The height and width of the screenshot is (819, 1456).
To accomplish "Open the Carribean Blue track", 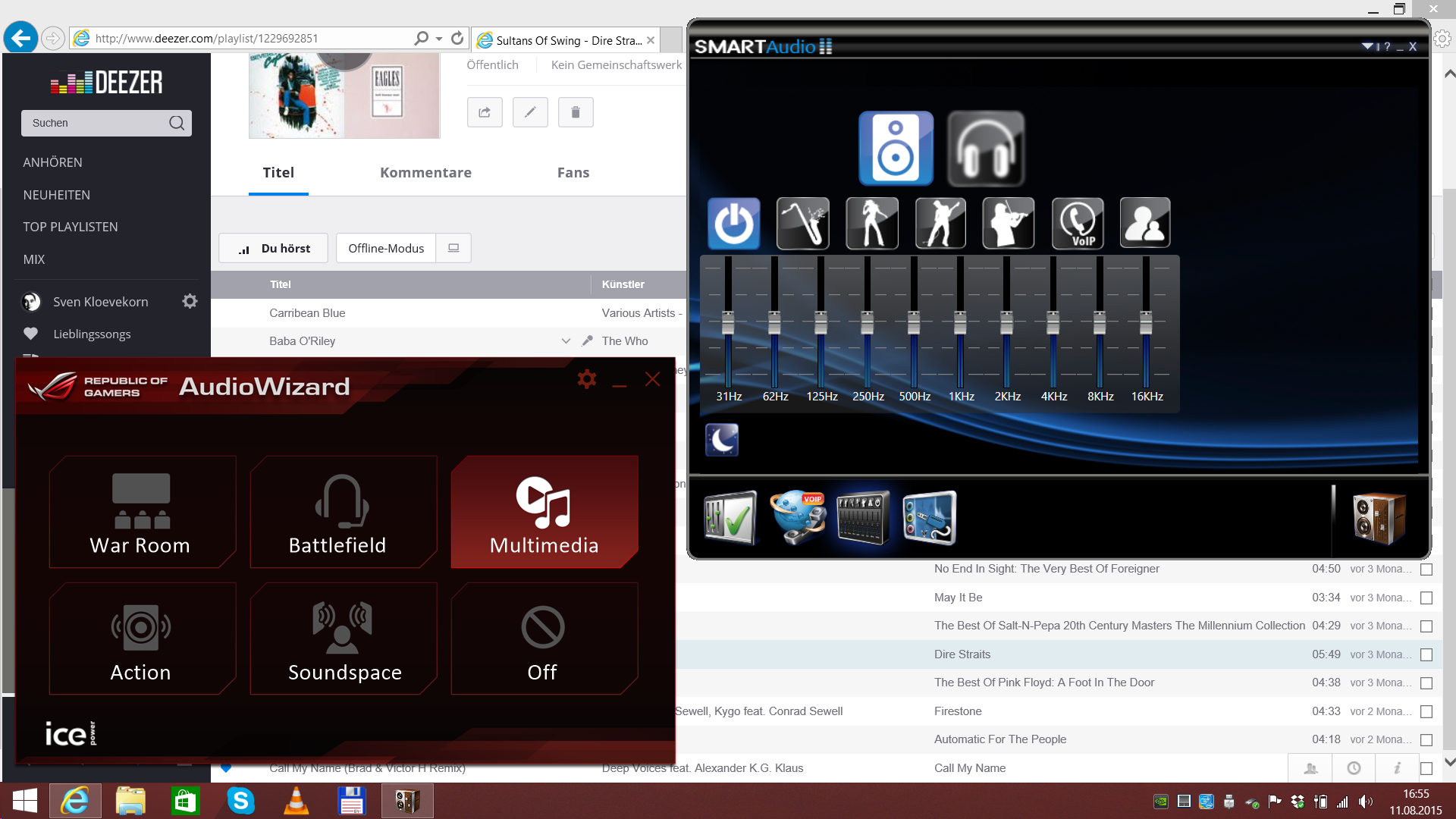I will (x=307, y=312).
